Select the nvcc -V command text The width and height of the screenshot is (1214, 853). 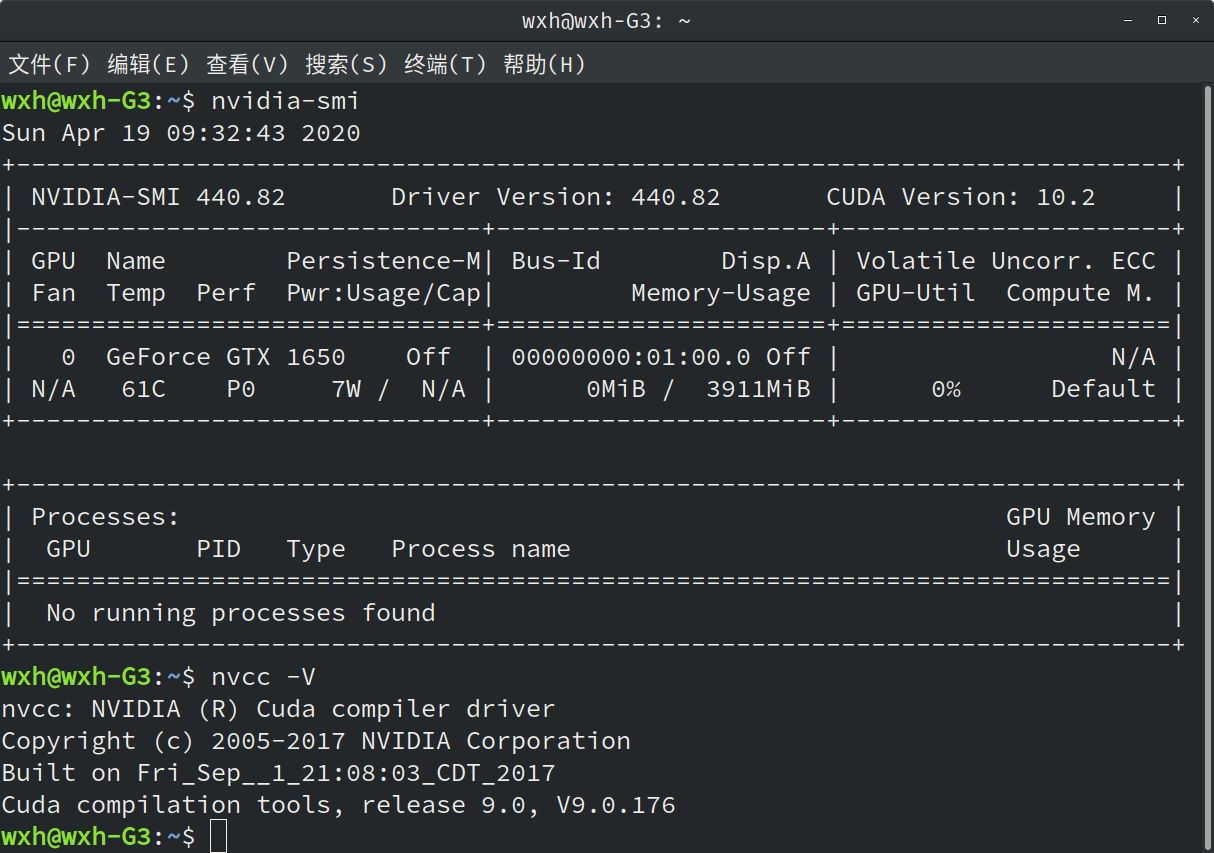point(263,676)
